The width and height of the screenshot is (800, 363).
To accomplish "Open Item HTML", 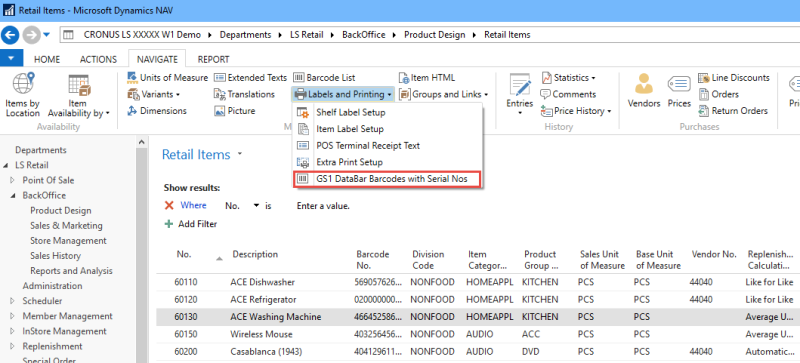I will point(427,78).
